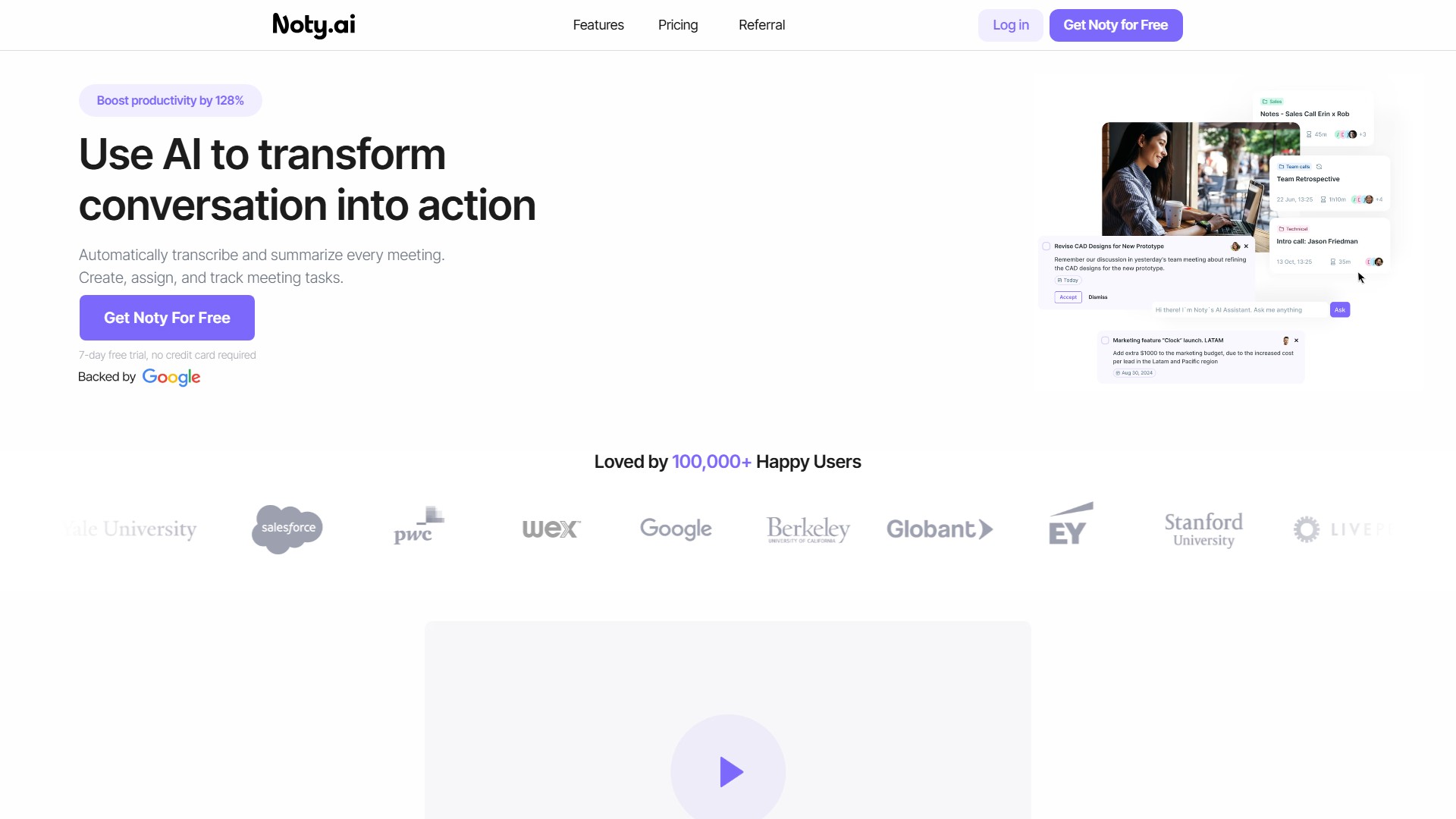Play the demo video
The width and height of the screenshot is (1456, 819).
click(728, 771)
